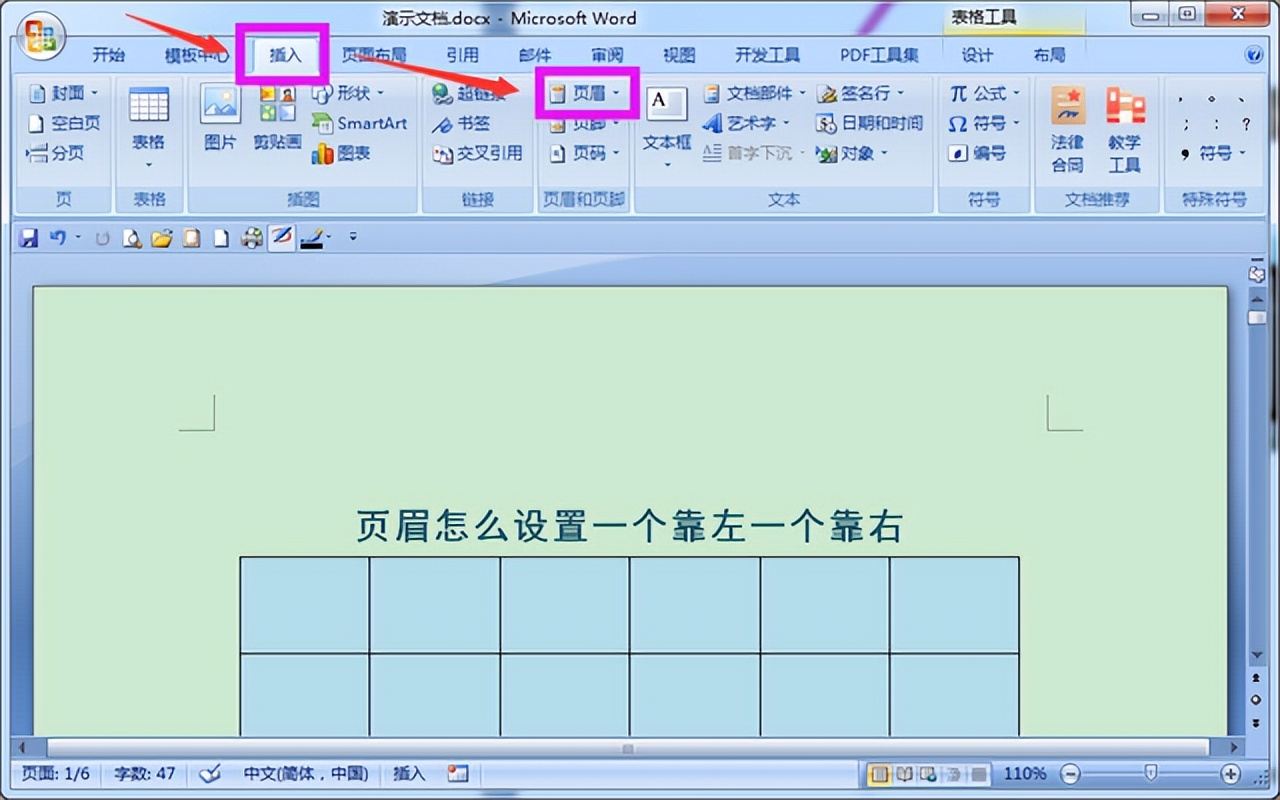Open the PDF工具集 tab

[x=879, y=55]
